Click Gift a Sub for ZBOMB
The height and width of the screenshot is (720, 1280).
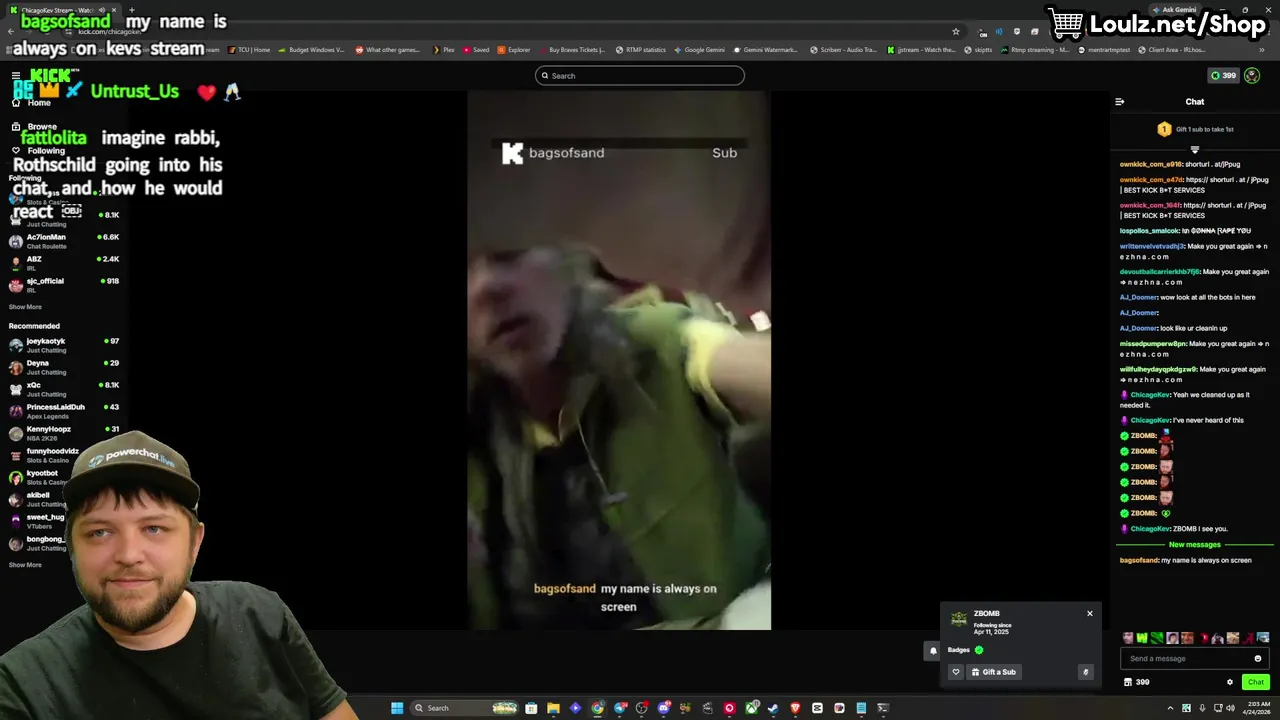[x=993, y=672]
